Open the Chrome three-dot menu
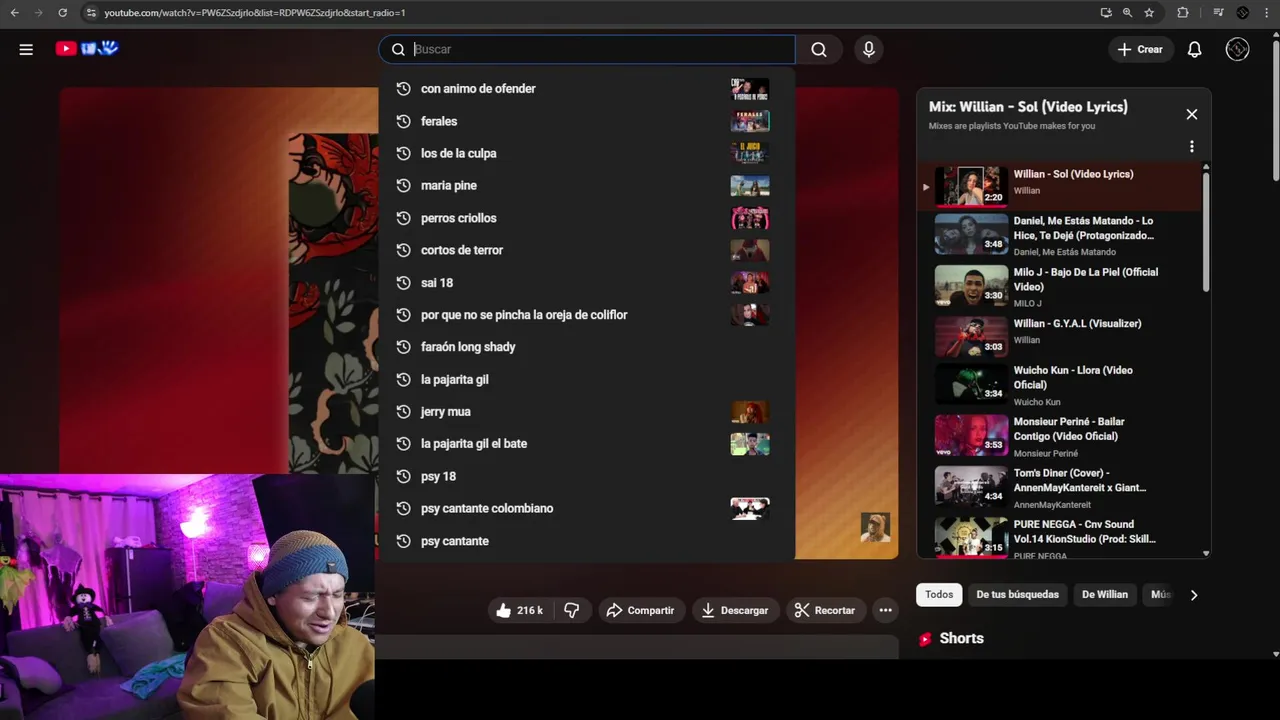The height and width of the screenshot is (720, 1280). [x=1268, y=12]
